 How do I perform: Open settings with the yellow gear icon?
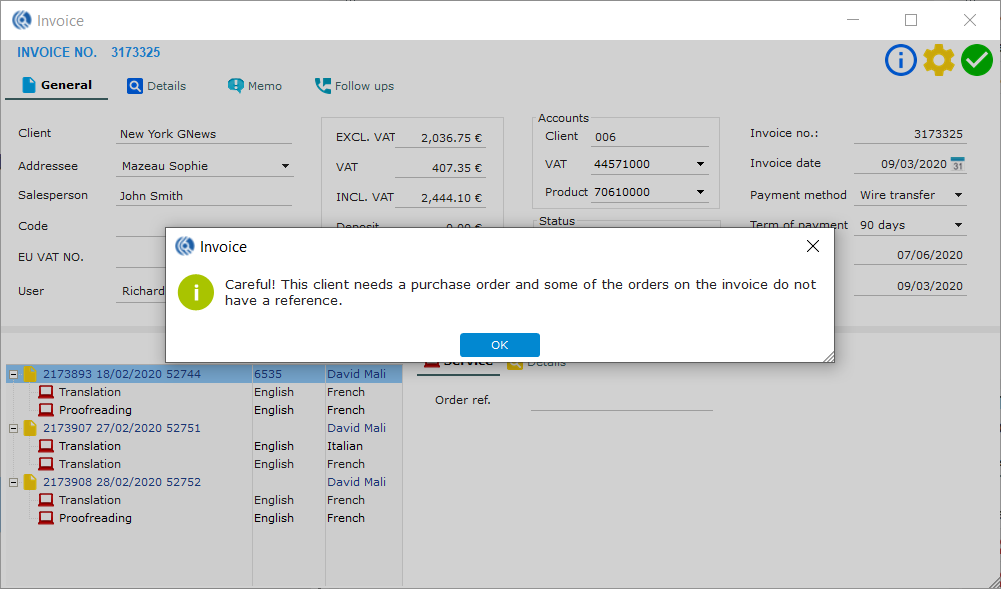point(938,60)
